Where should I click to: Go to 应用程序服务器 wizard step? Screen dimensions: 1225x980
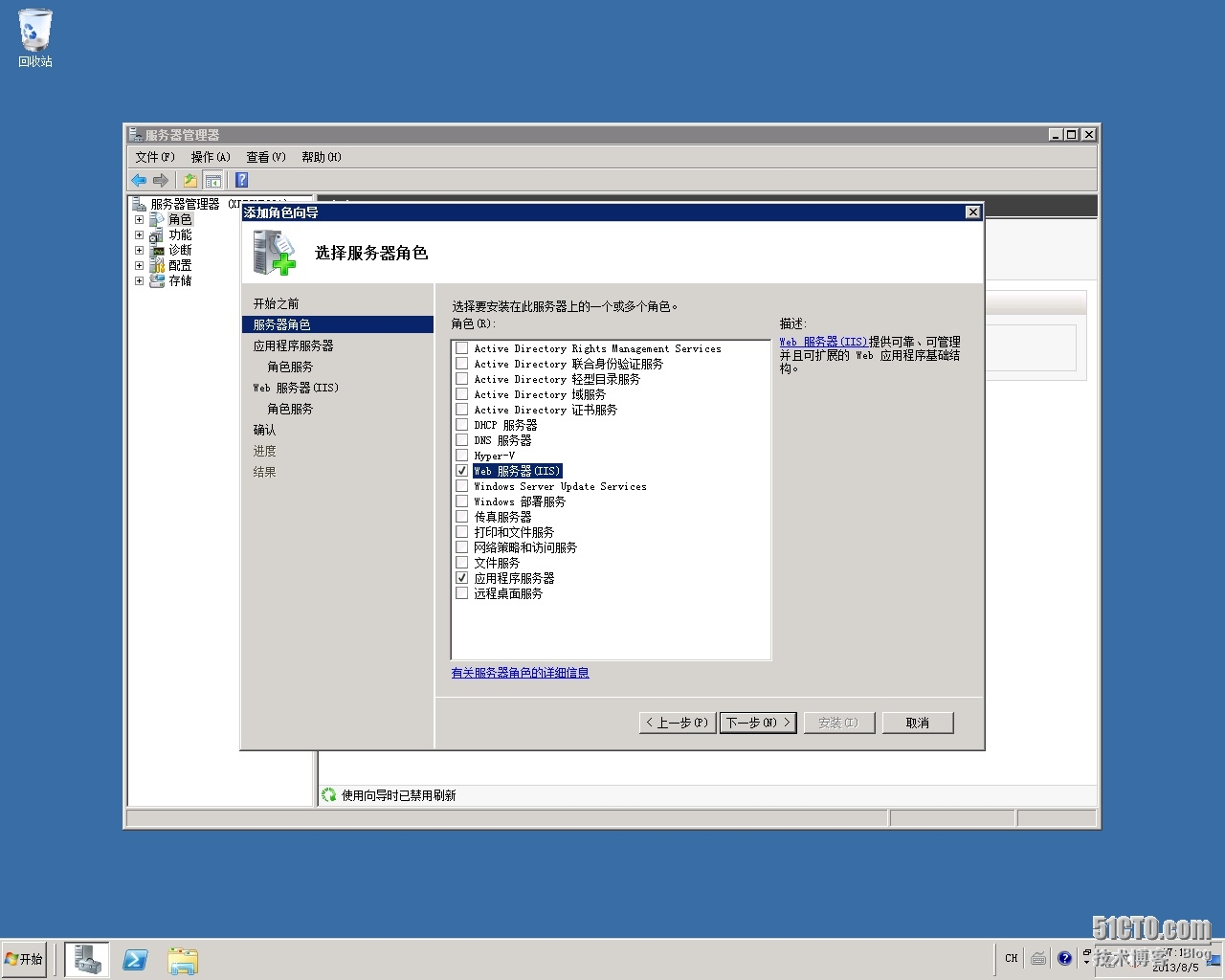293,345
